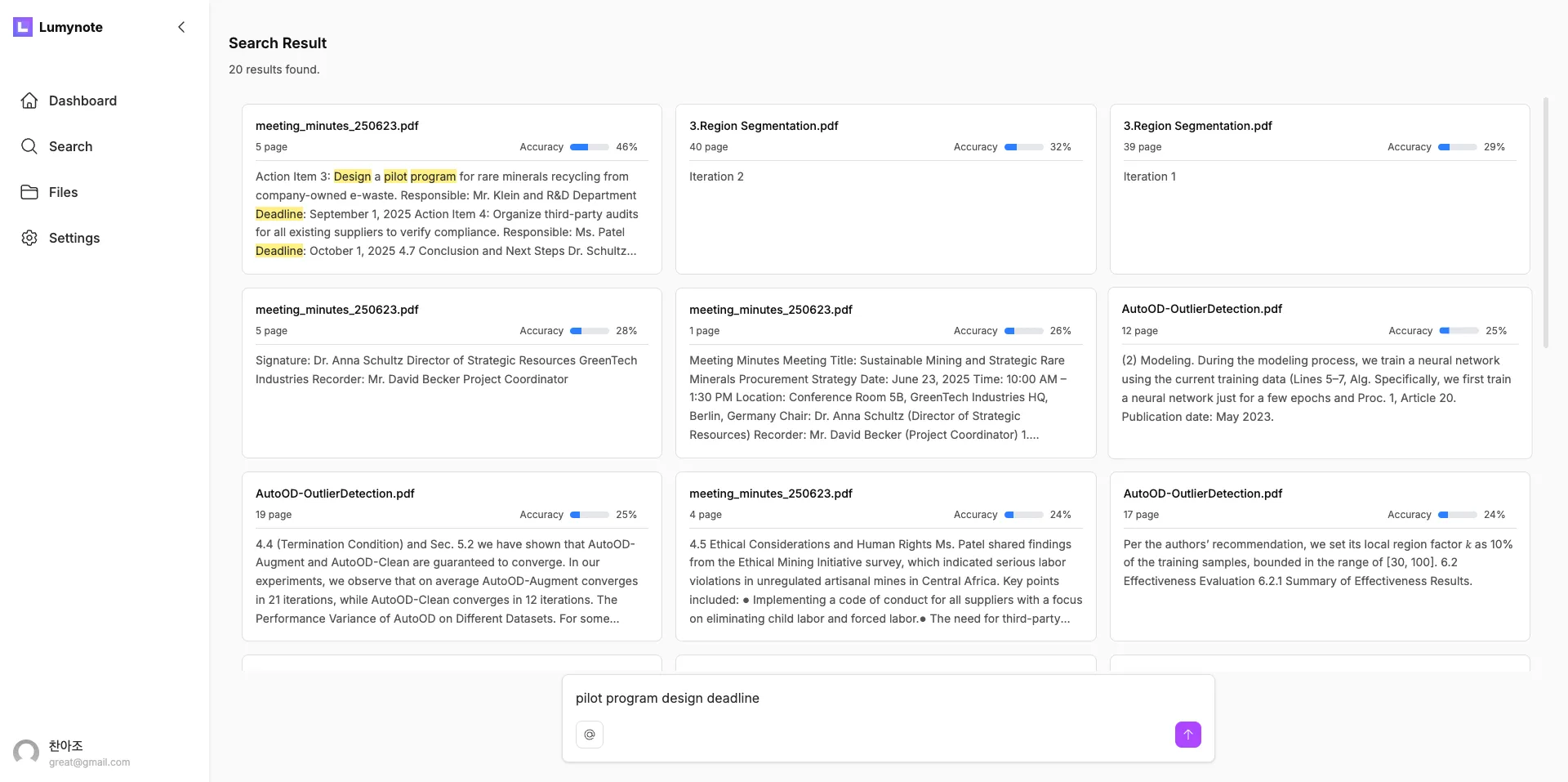Viewport: 1568px width, 782px height.
Task: Open the 3.Region Segmentation.pdf page 40 result
Action: [x=885, y=189]
